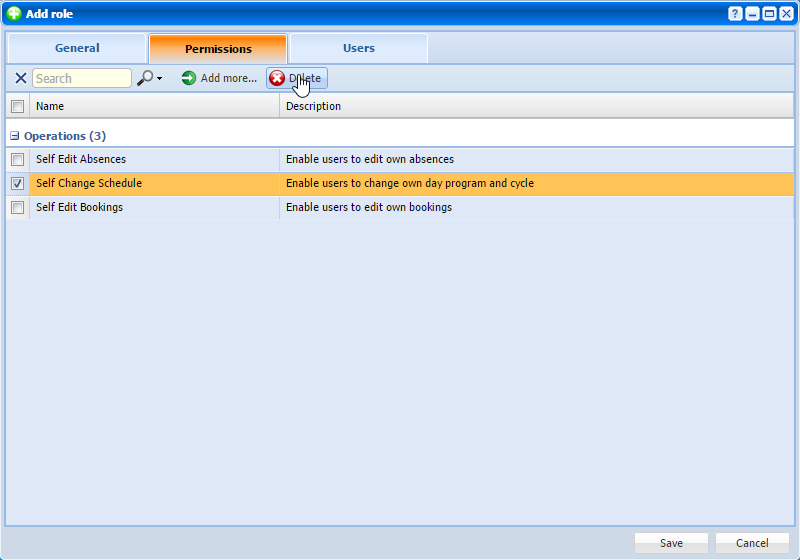Close the Add role dialog
Image resolution: width=800 pixels, height=560 pixels.
pos(786,14)
